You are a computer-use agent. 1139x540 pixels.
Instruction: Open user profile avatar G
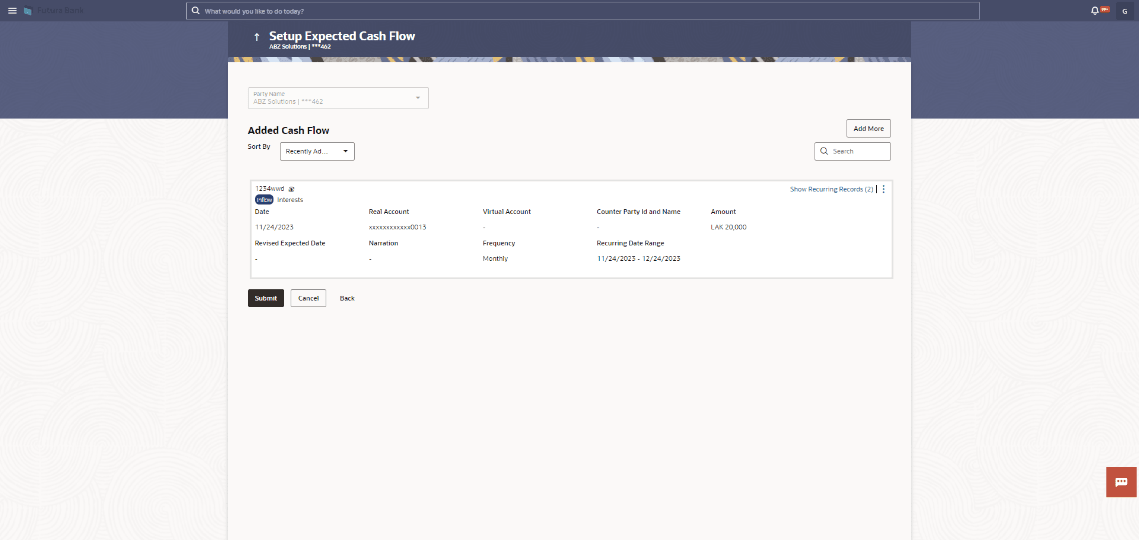[1123, 11]
